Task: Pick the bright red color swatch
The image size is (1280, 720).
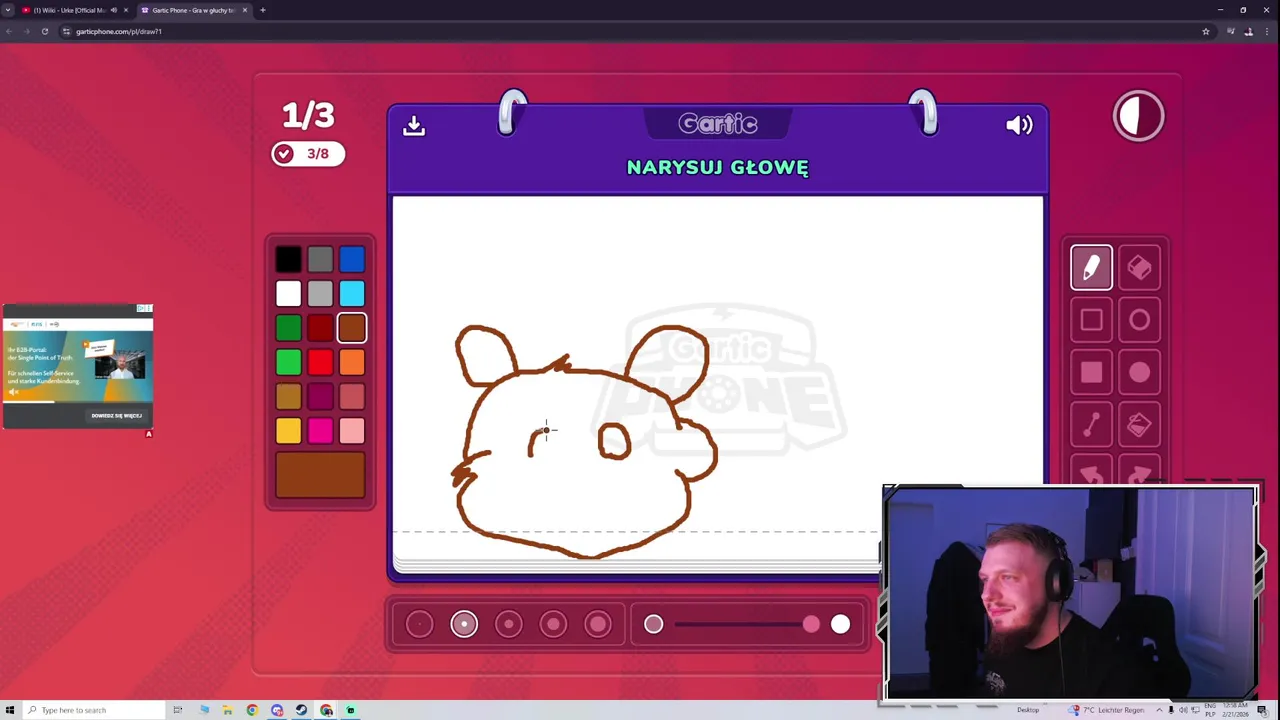Action: coord(320,362)
